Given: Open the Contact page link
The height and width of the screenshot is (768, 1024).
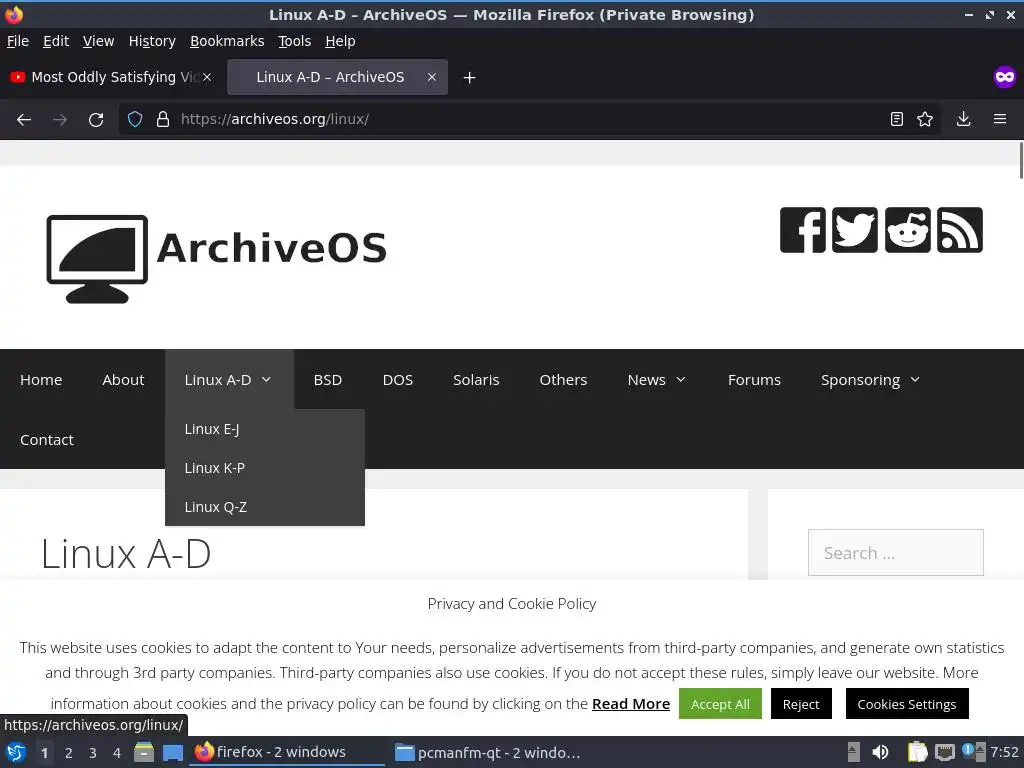Looking at the screenshot, I should click(47, 440).
